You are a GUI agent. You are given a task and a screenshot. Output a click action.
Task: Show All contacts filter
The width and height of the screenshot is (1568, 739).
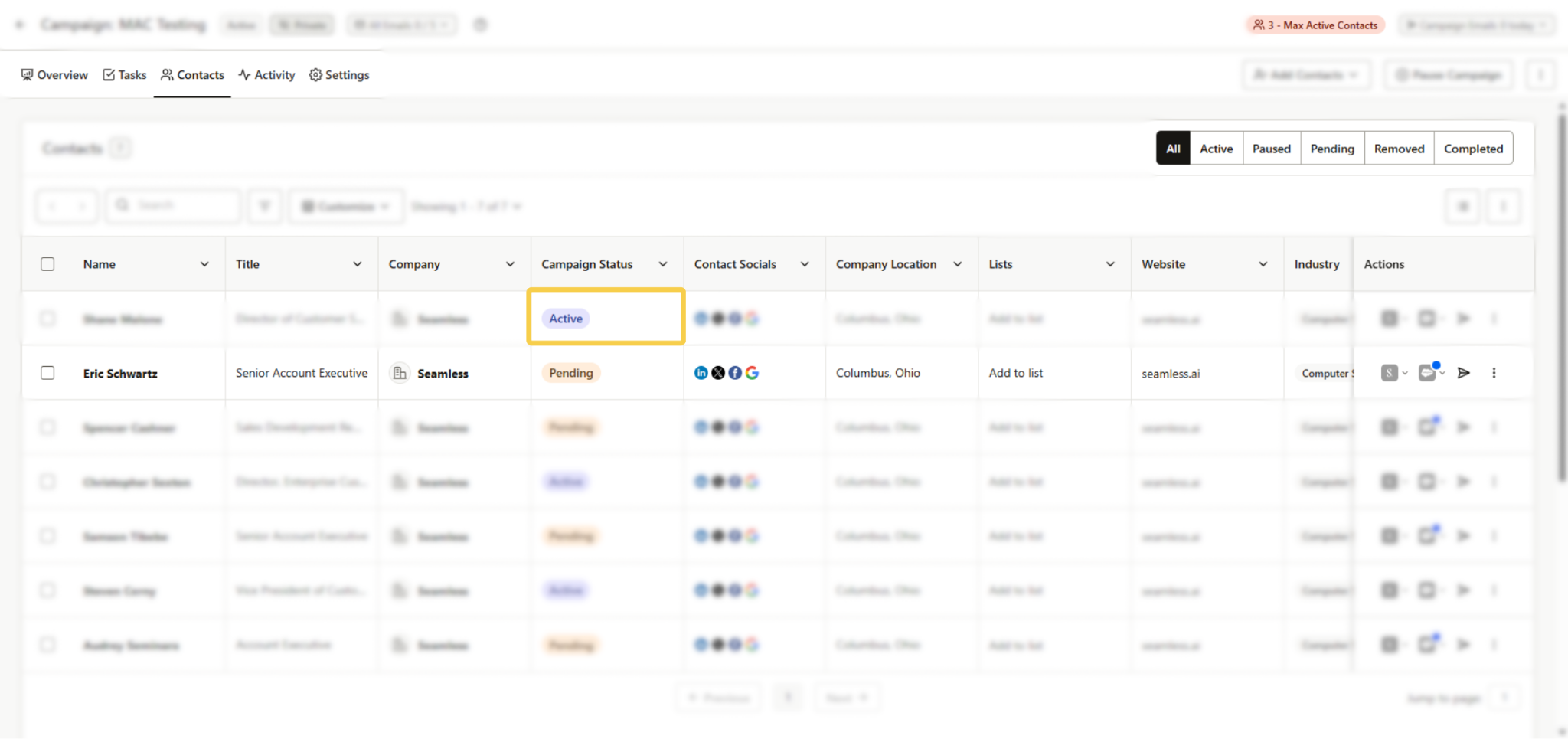(x=1173, y=149)
